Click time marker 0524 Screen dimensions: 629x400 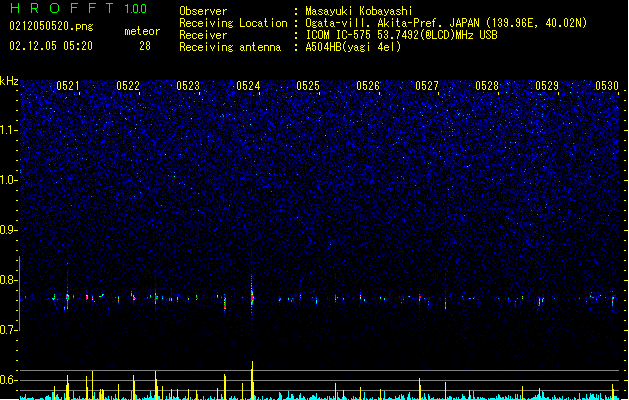click(248, 86)
